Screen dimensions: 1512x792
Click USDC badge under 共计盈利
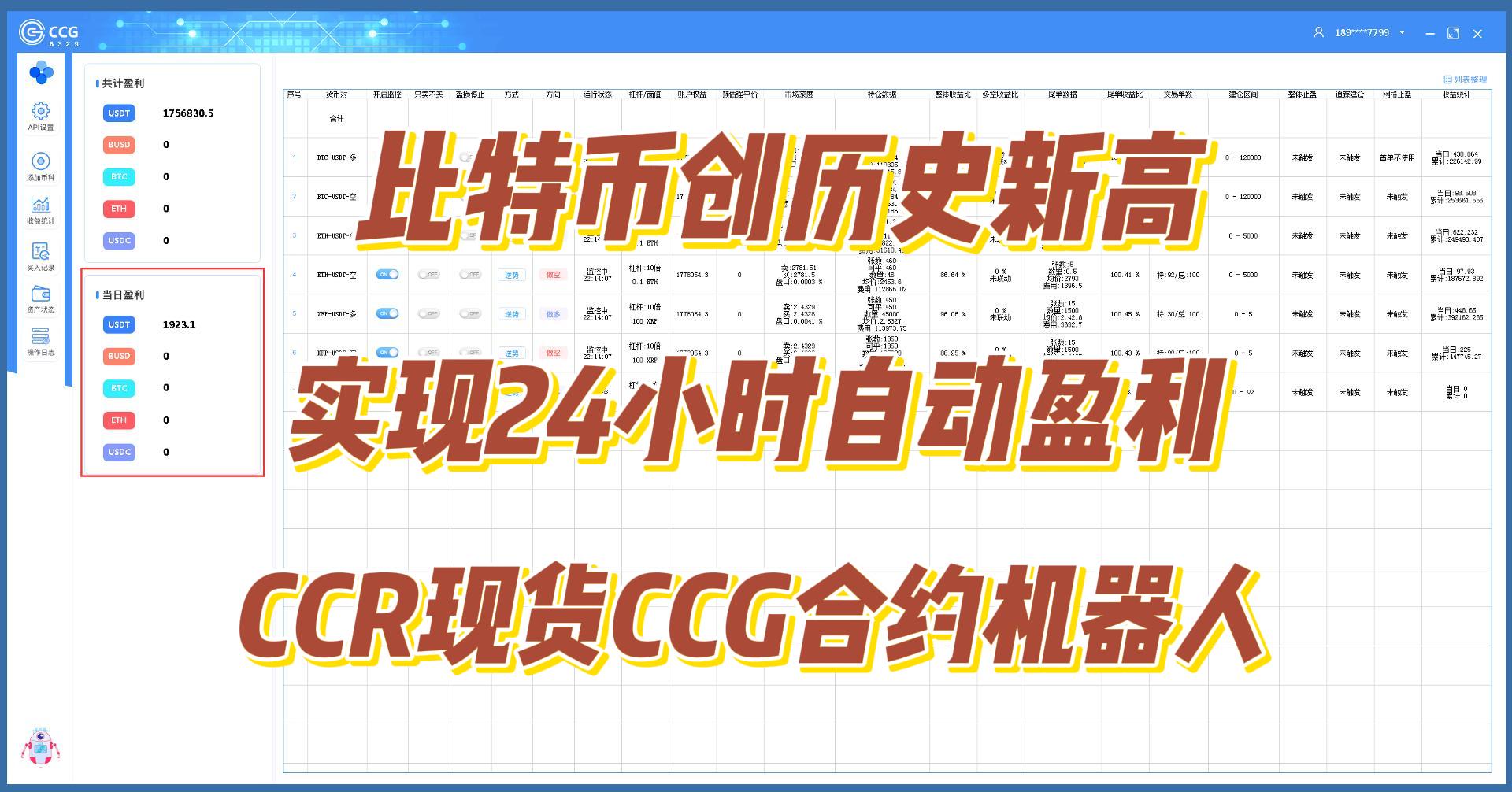point(119,240)
